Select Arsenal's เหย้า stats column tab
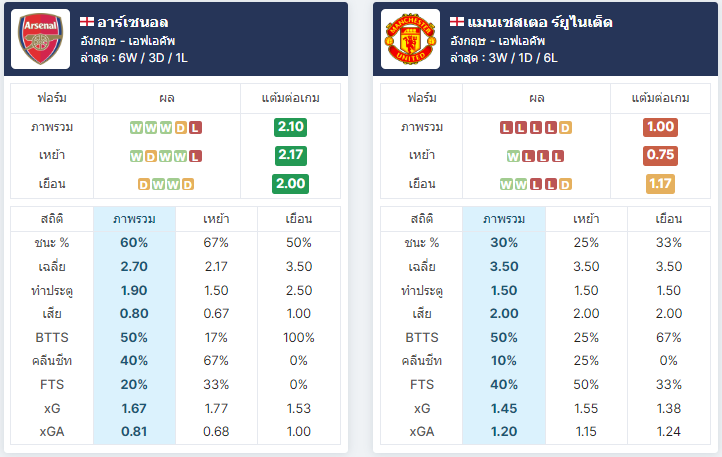The image size is (722, 457). [216, 219]
